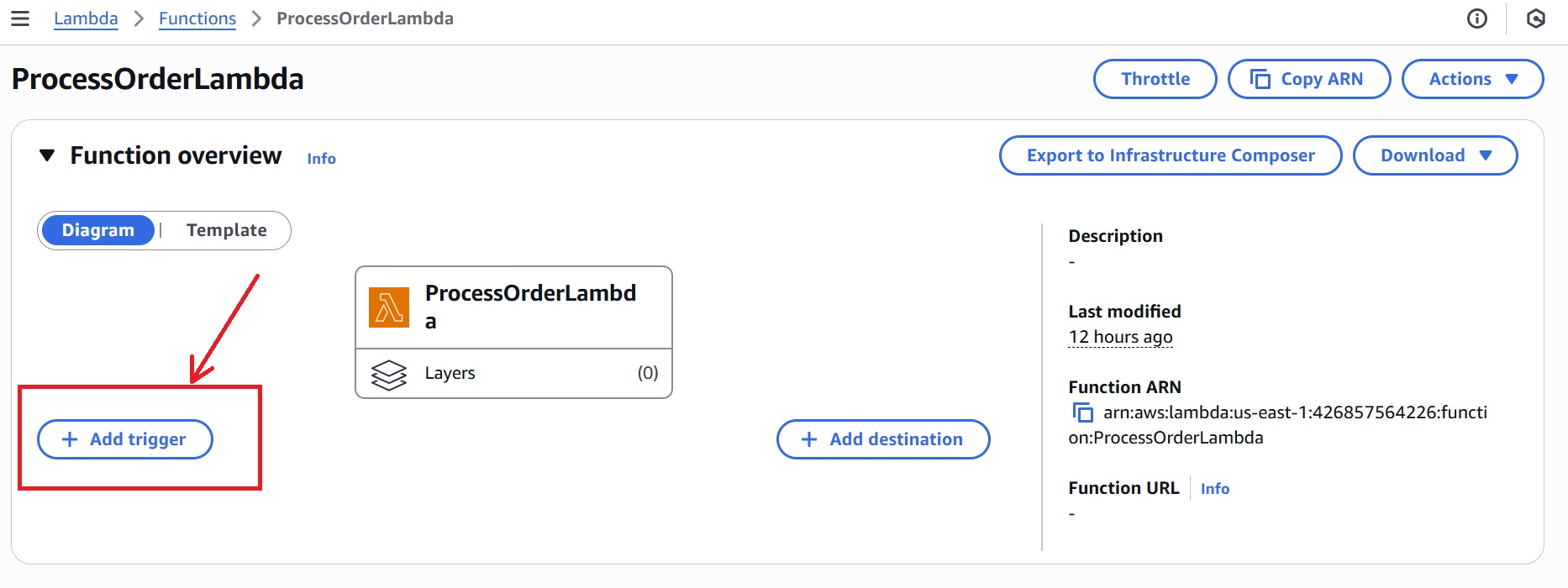Click the CloudShell icon in the top bar
The width and height of the screenshot is (1568, 588).
[1536, 18]
